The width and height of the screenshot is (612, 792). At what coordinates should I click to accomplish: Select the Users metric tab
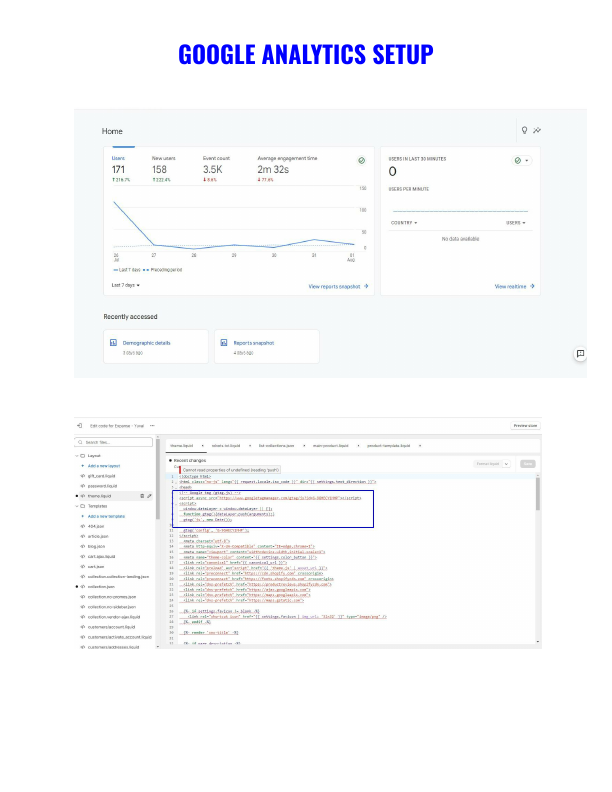pos(121,170)
